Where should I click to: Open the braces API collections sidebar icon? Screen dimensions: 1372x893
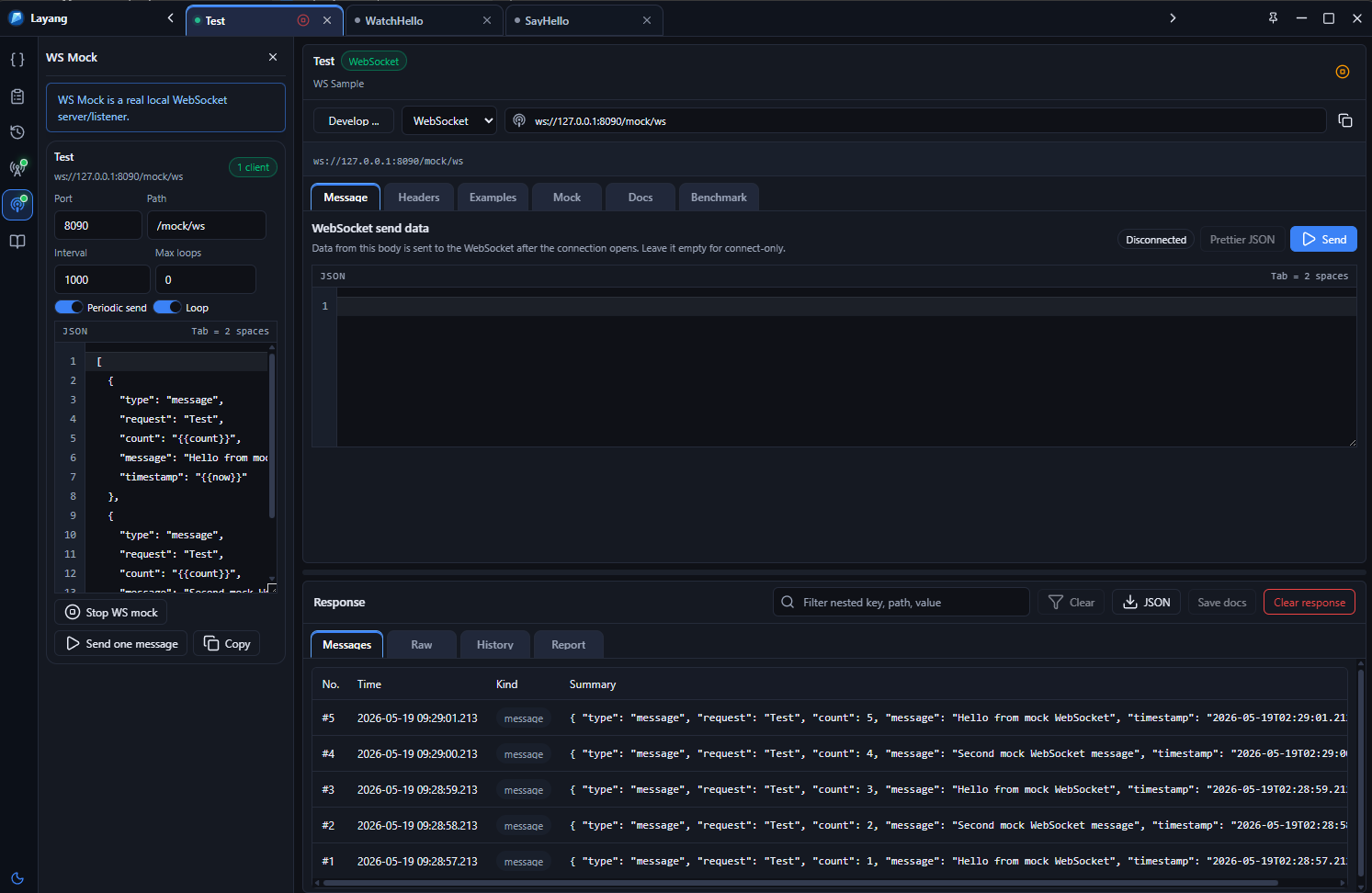17,60
